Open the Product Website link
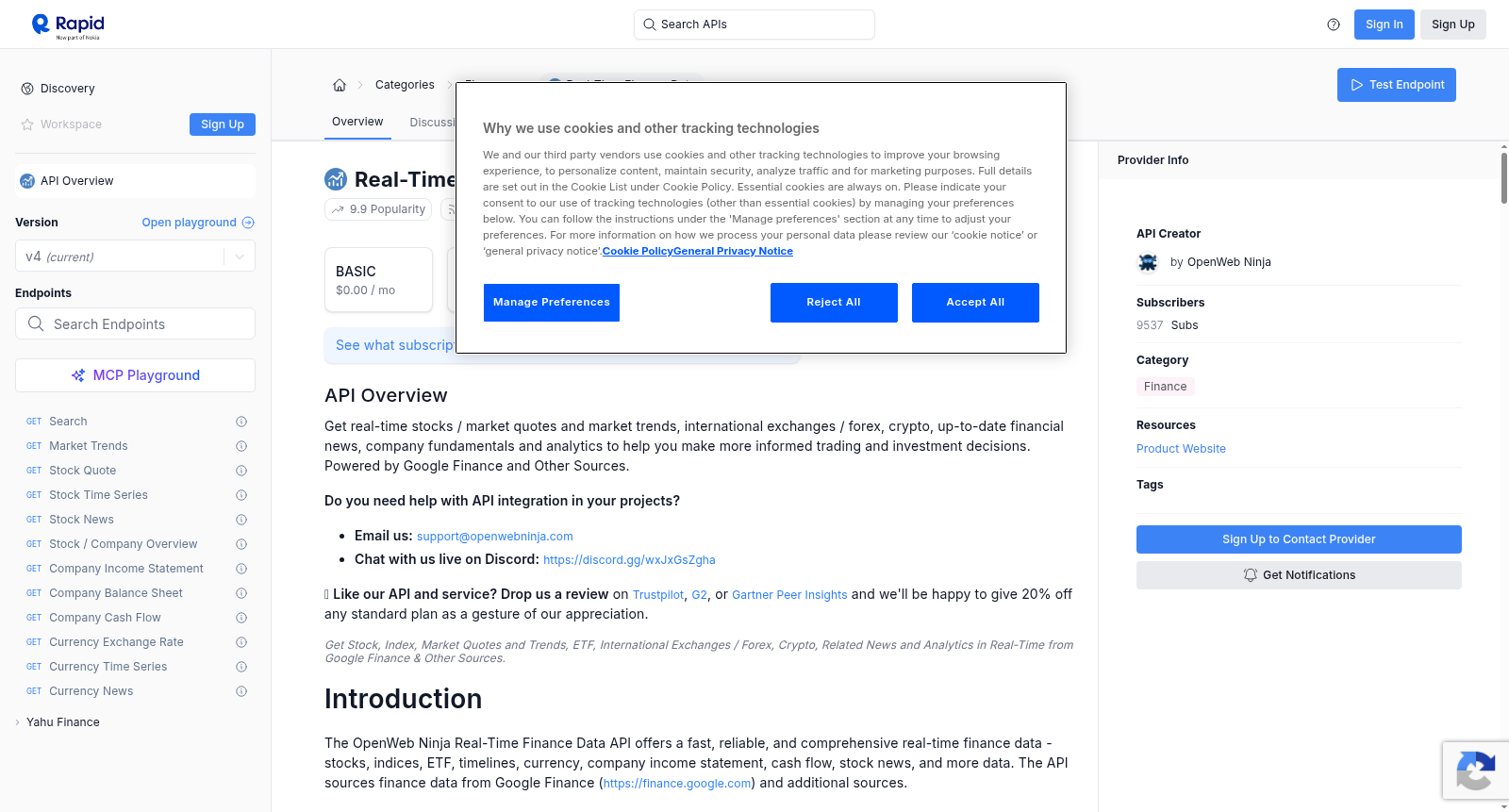1509x812 pixels. click(x=1181, y=449)
